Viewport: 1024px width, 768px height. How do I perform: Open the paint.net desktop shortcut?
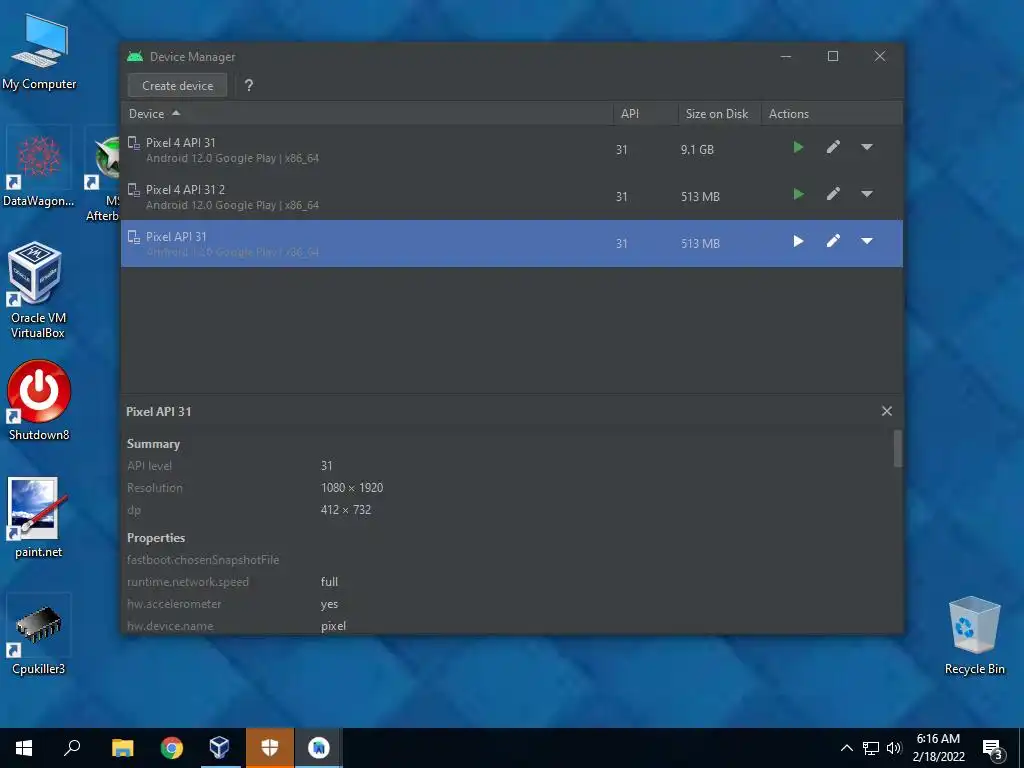coord(38,518)
